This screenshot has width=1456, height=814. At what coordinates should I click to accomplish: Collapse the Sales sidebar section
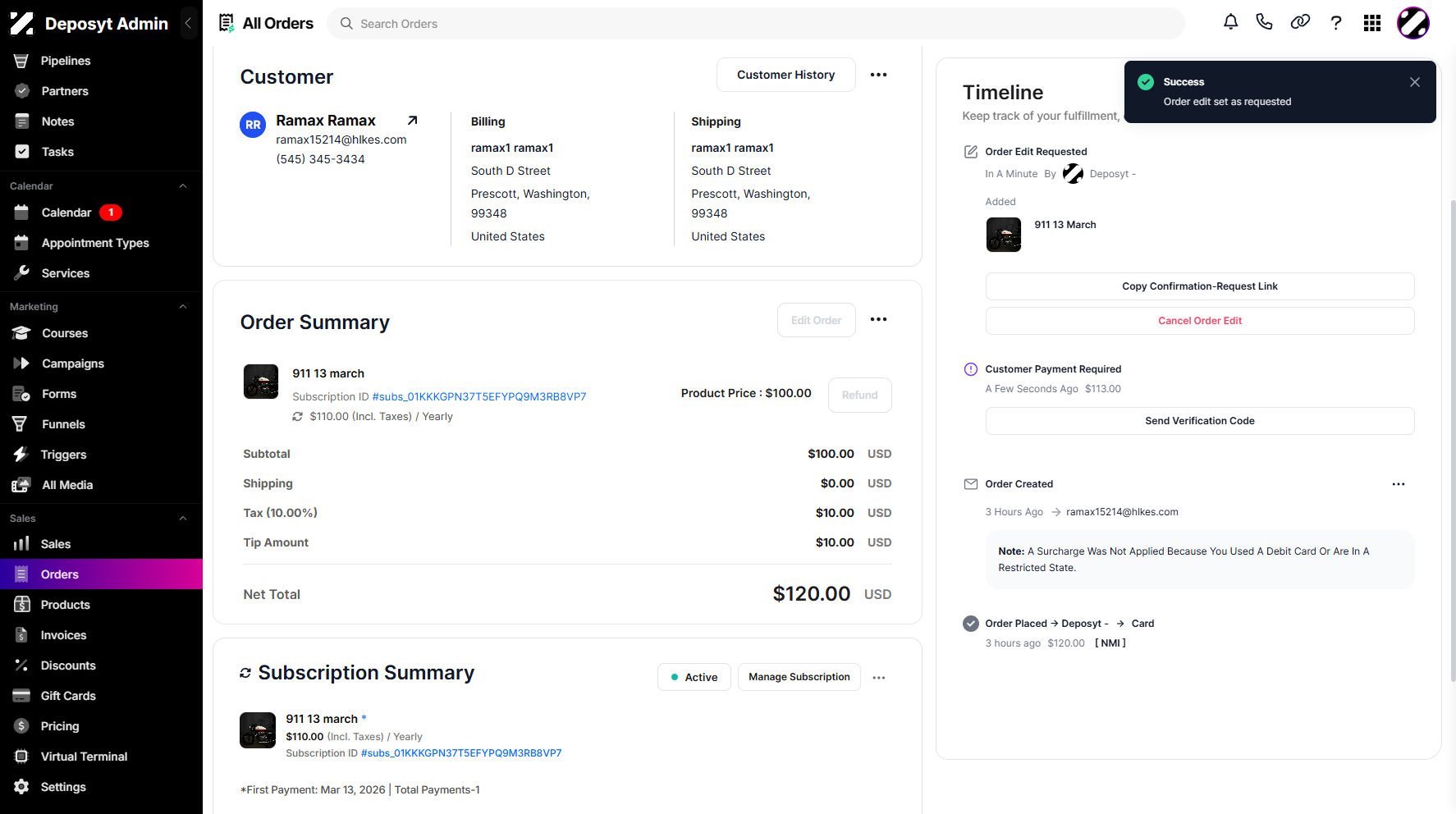183,519
